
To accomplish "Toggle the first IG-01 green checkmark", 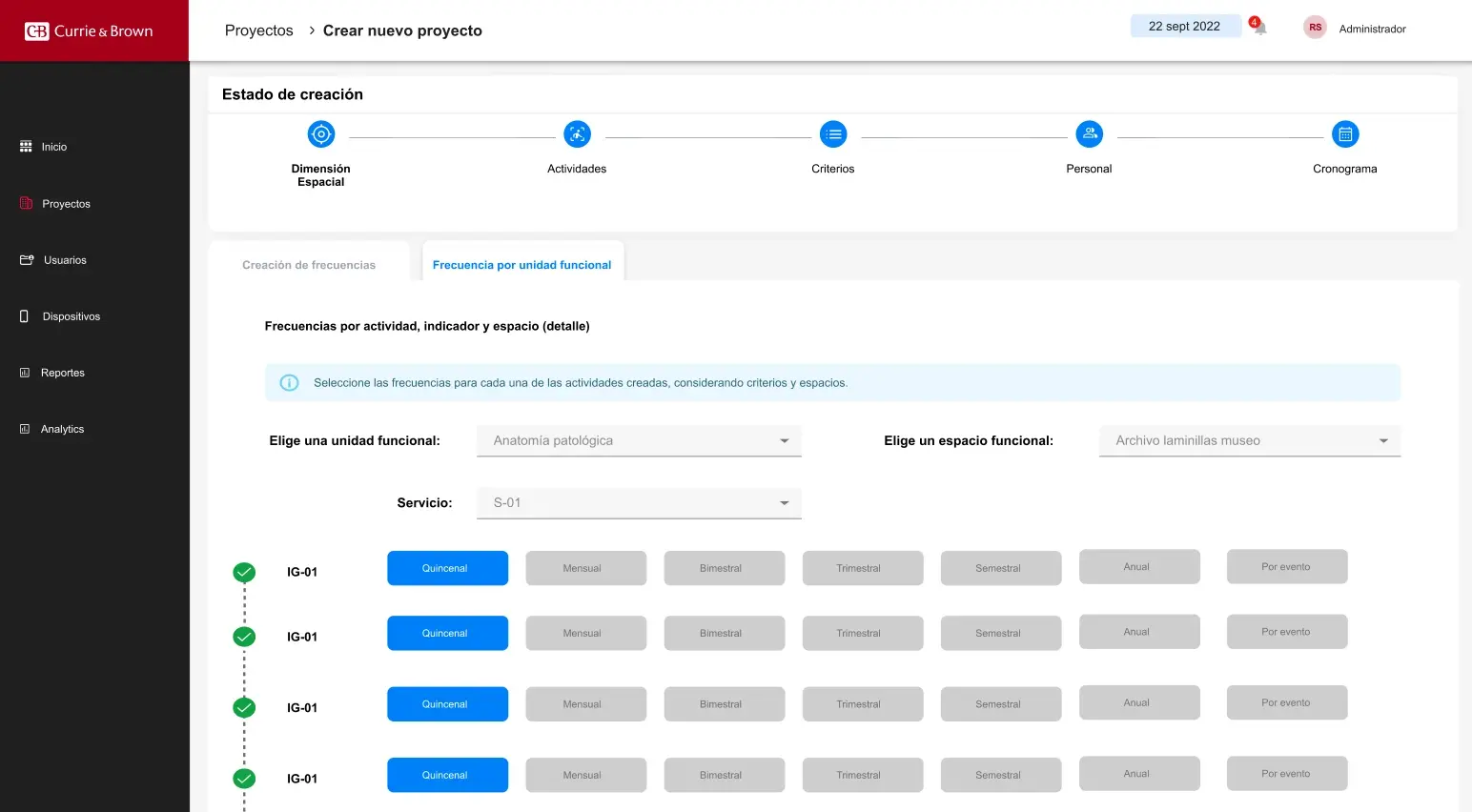I will (244, 572).
